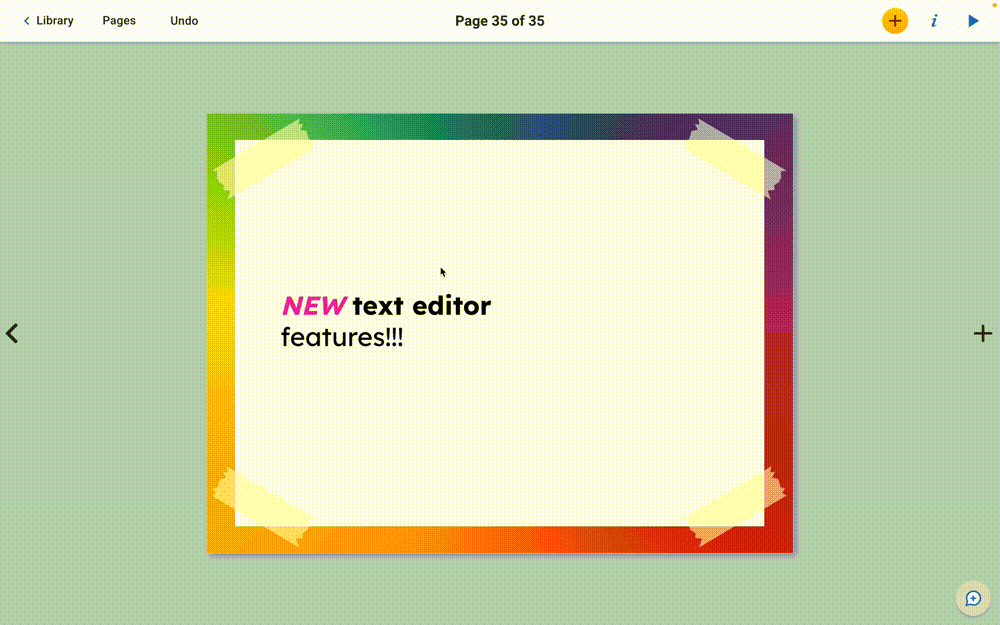The width and height of the screenshot is (1000, 625).
Task: Add a new page after page 35
Action: (983, 333)
